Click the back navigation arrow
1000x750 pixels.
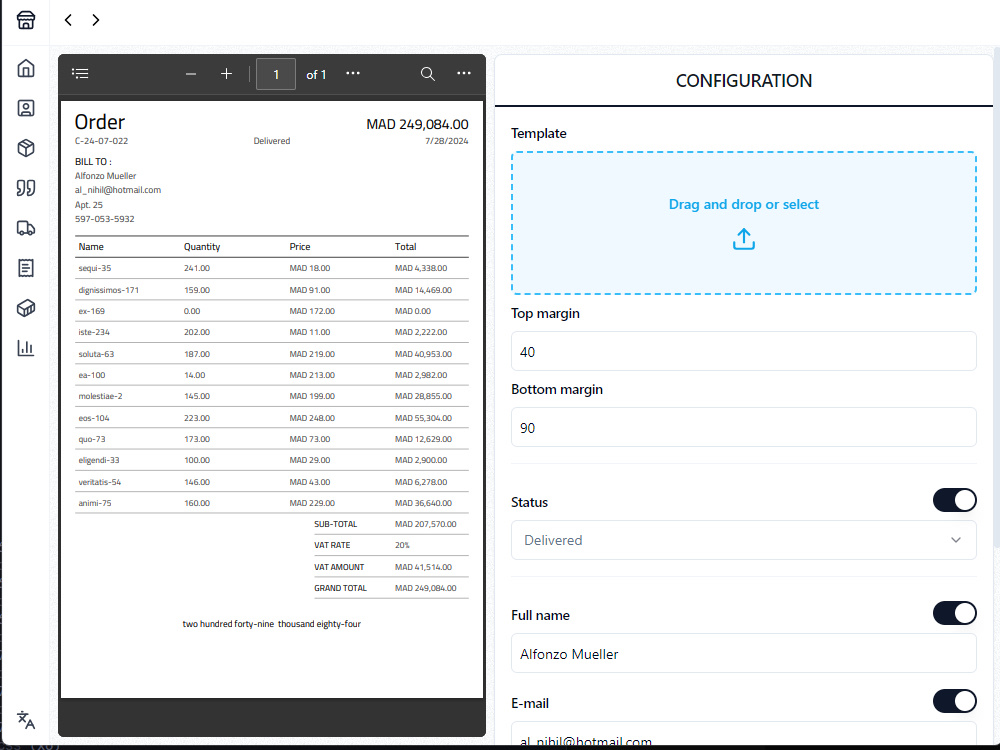click(x=67, y=20)
